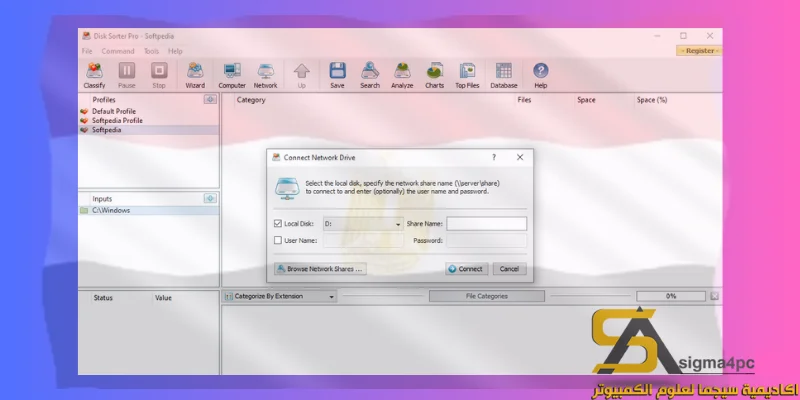Image resolution: width=800 pixels, height=400 pixels.
Task: Open the Database tool
Action: pos(504,75)
